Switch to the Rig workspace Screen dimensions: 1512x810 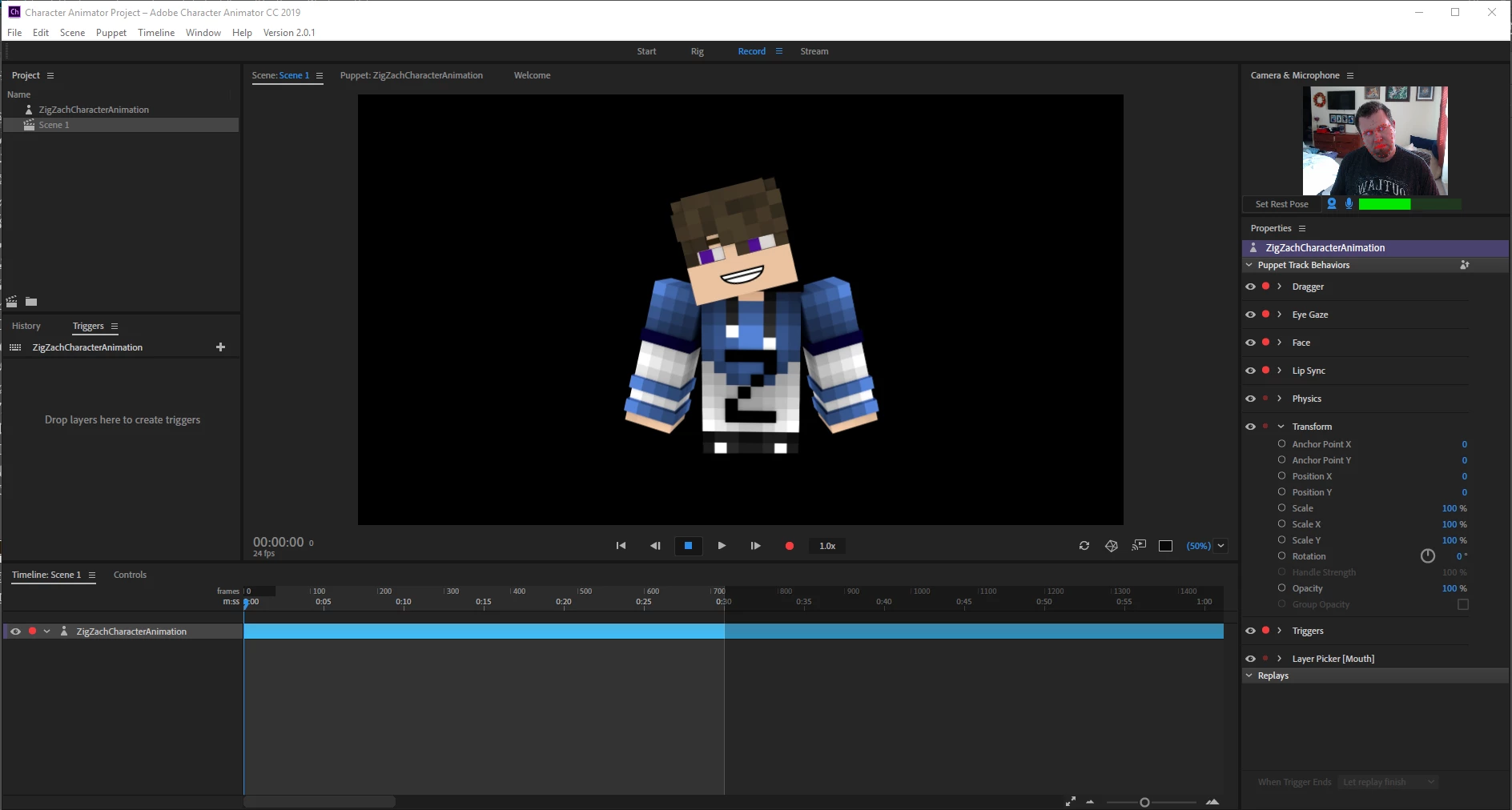click(x=698, y=51)
